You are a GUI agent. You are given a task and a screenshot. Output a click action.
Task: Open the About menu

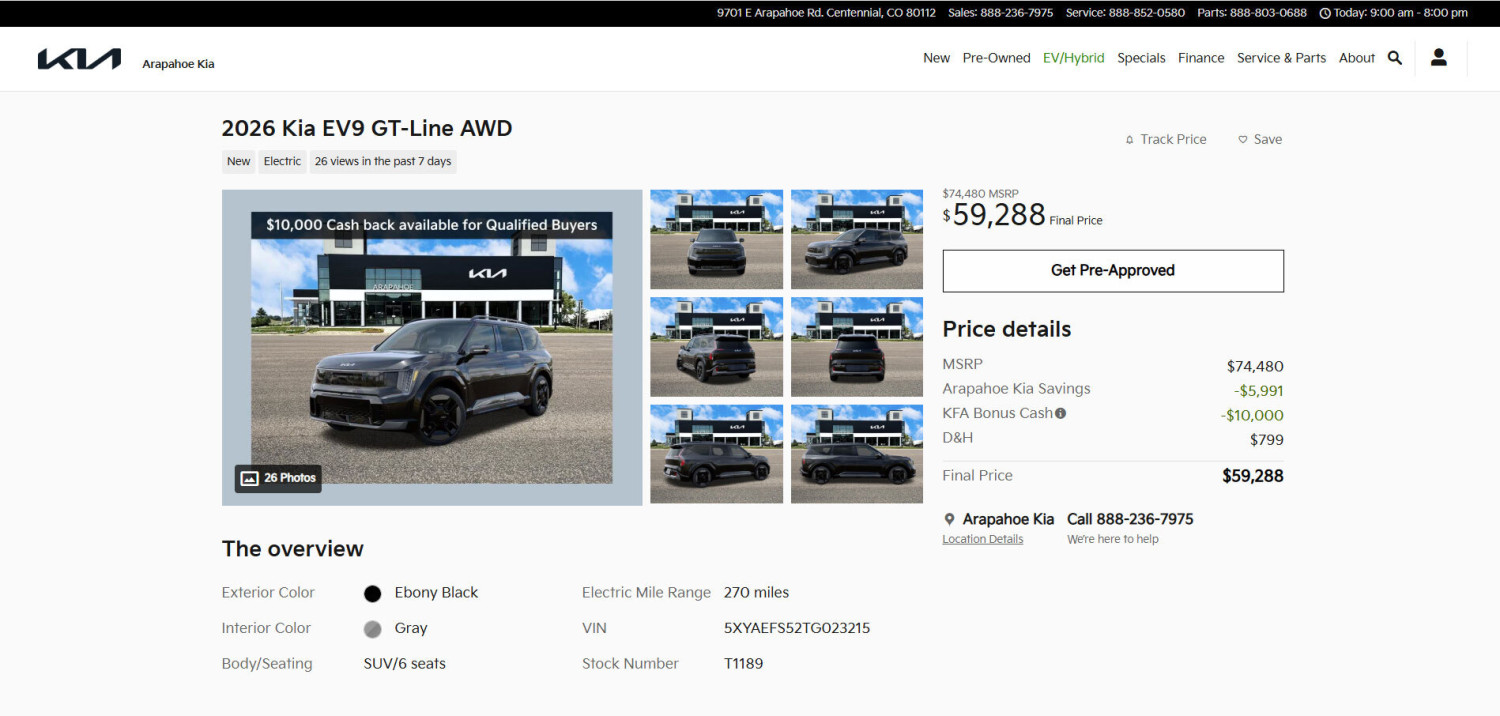tap(1357, 58)
